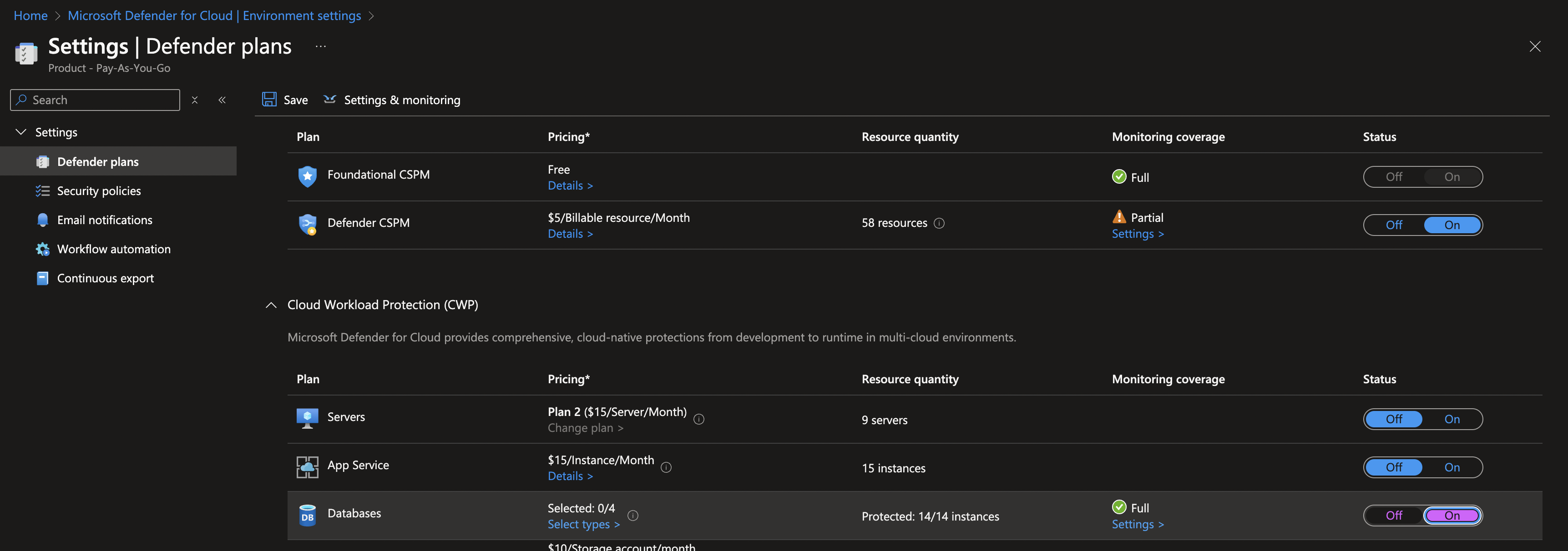Expand the Settings menu section

click(x=20, y=131)
